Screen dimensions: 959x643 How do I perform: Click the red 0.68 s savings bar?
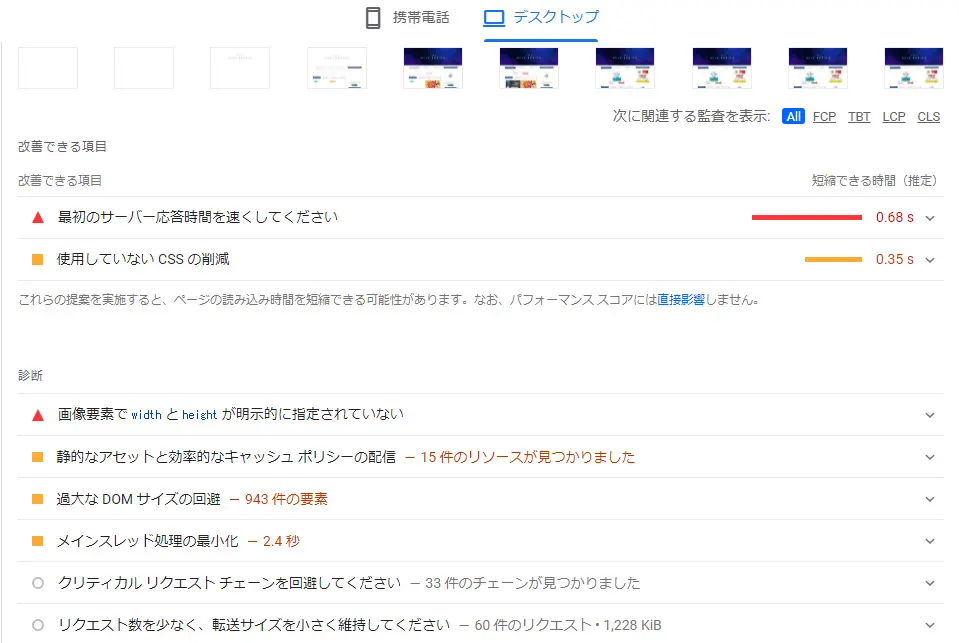pos(805,216)
